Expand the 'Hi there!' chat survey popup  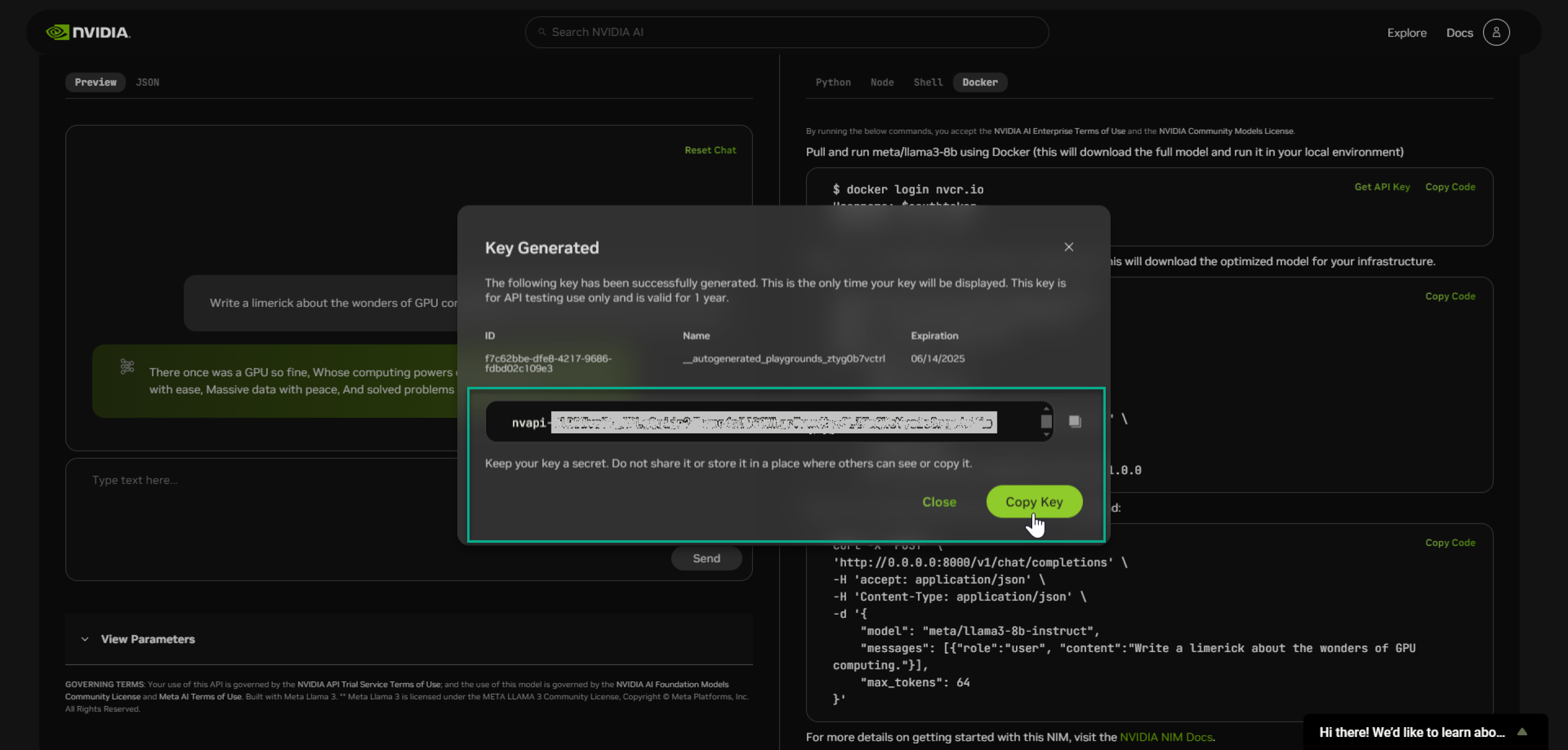click(1523, 733)
